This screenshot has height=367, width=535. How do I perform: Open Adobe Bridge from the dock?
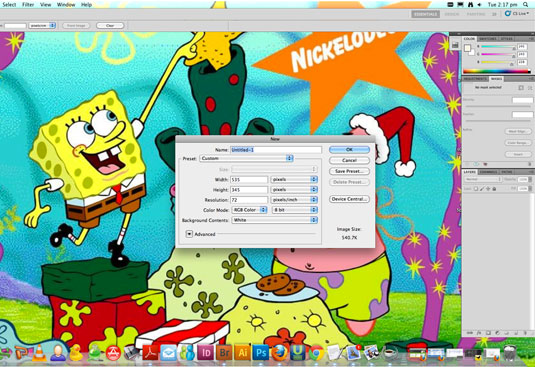224,353
